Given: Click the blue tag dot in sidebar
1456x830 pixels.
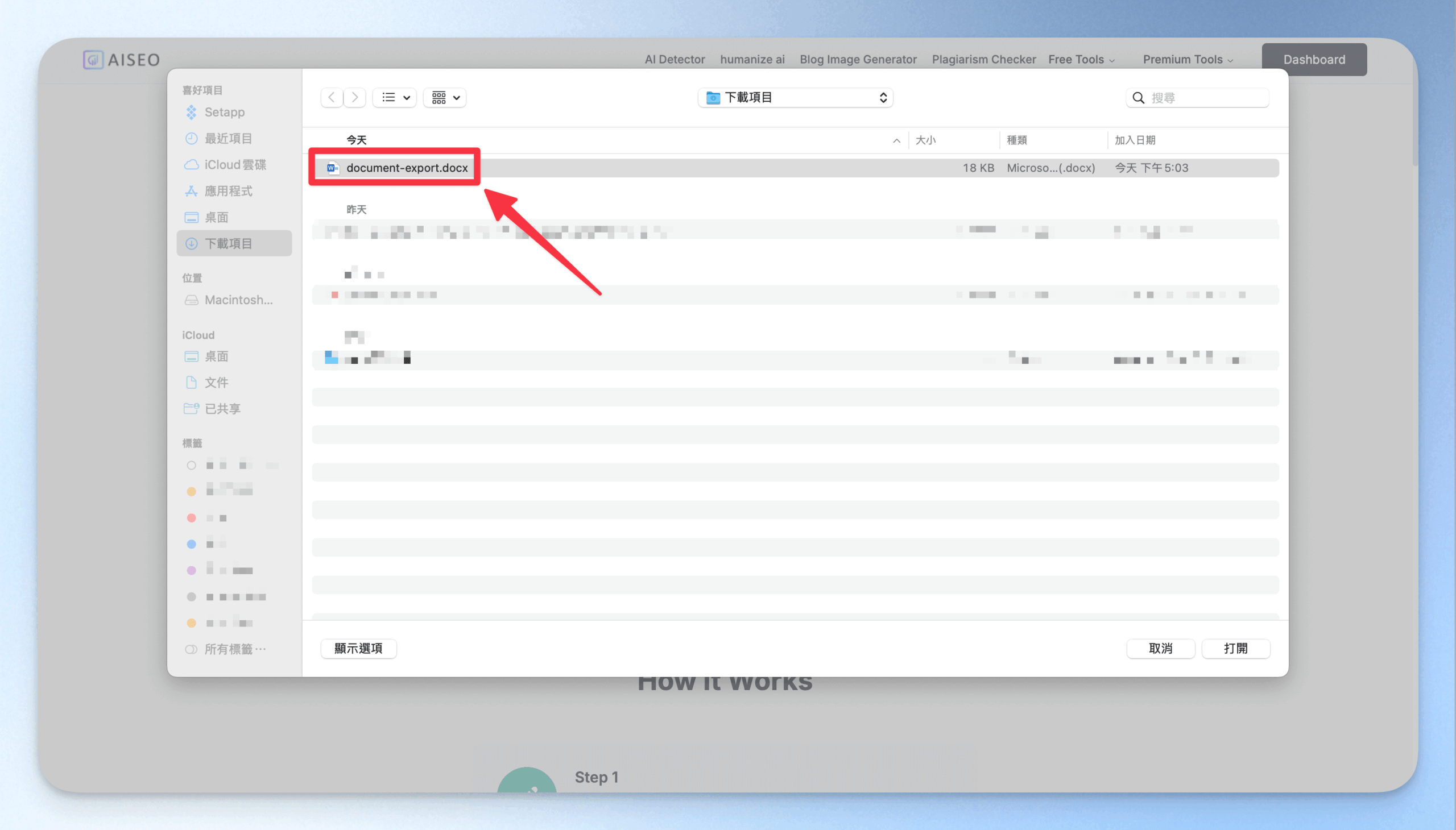Looking at the screenshot, I should [x=192, y=544].
